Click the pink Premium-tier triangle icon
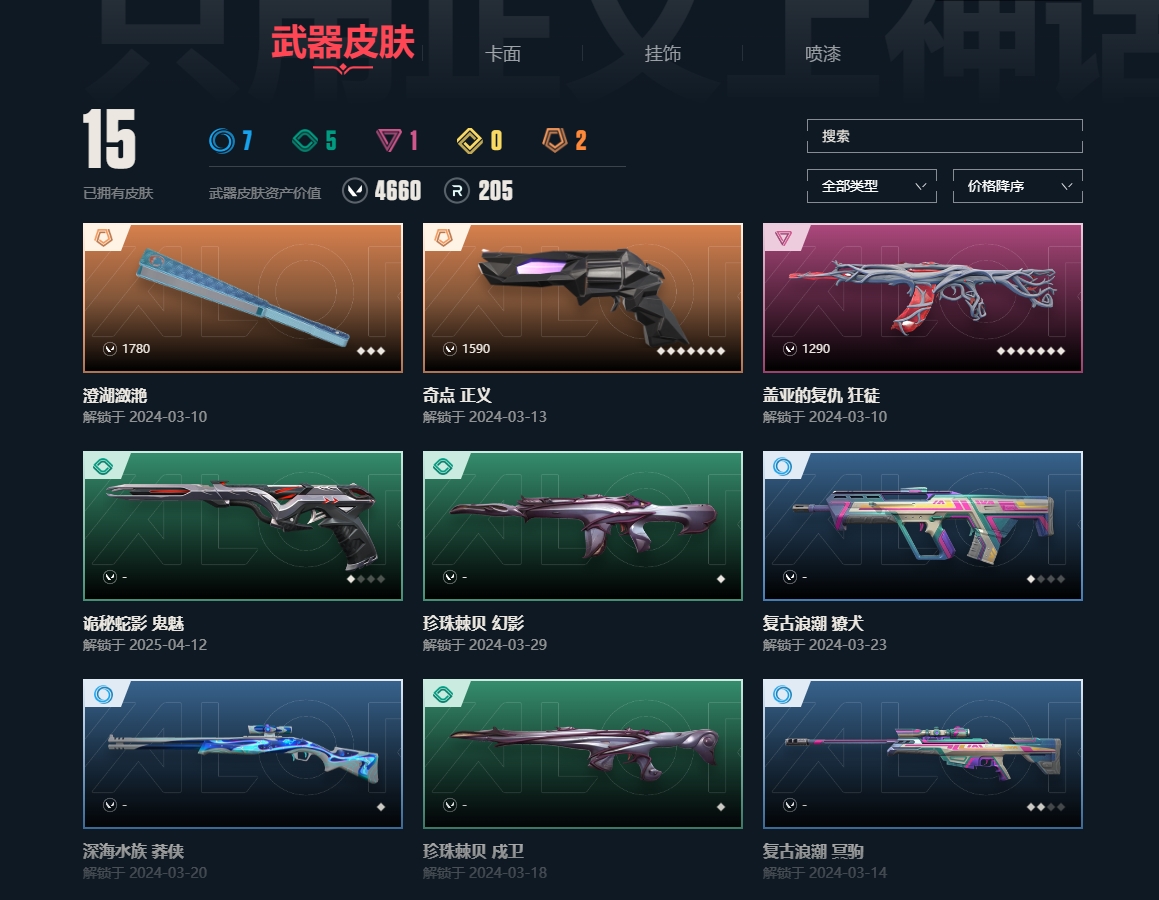The height and width of the screenshot is (900, 1159). 389,140
